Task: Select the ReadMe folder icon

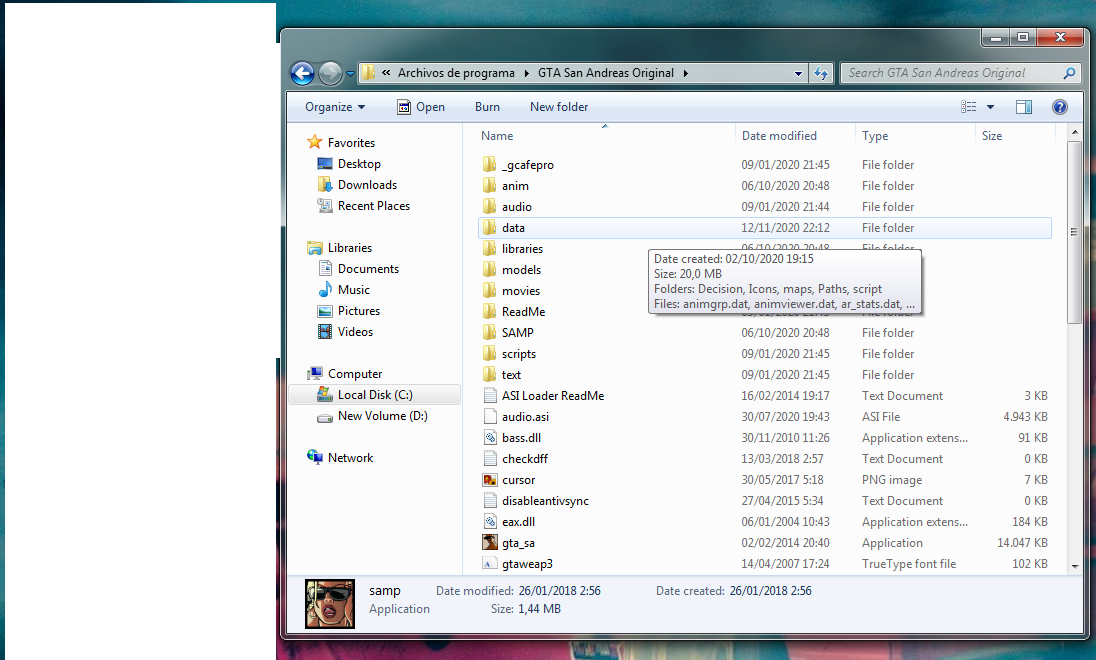Action: [489, 311]
